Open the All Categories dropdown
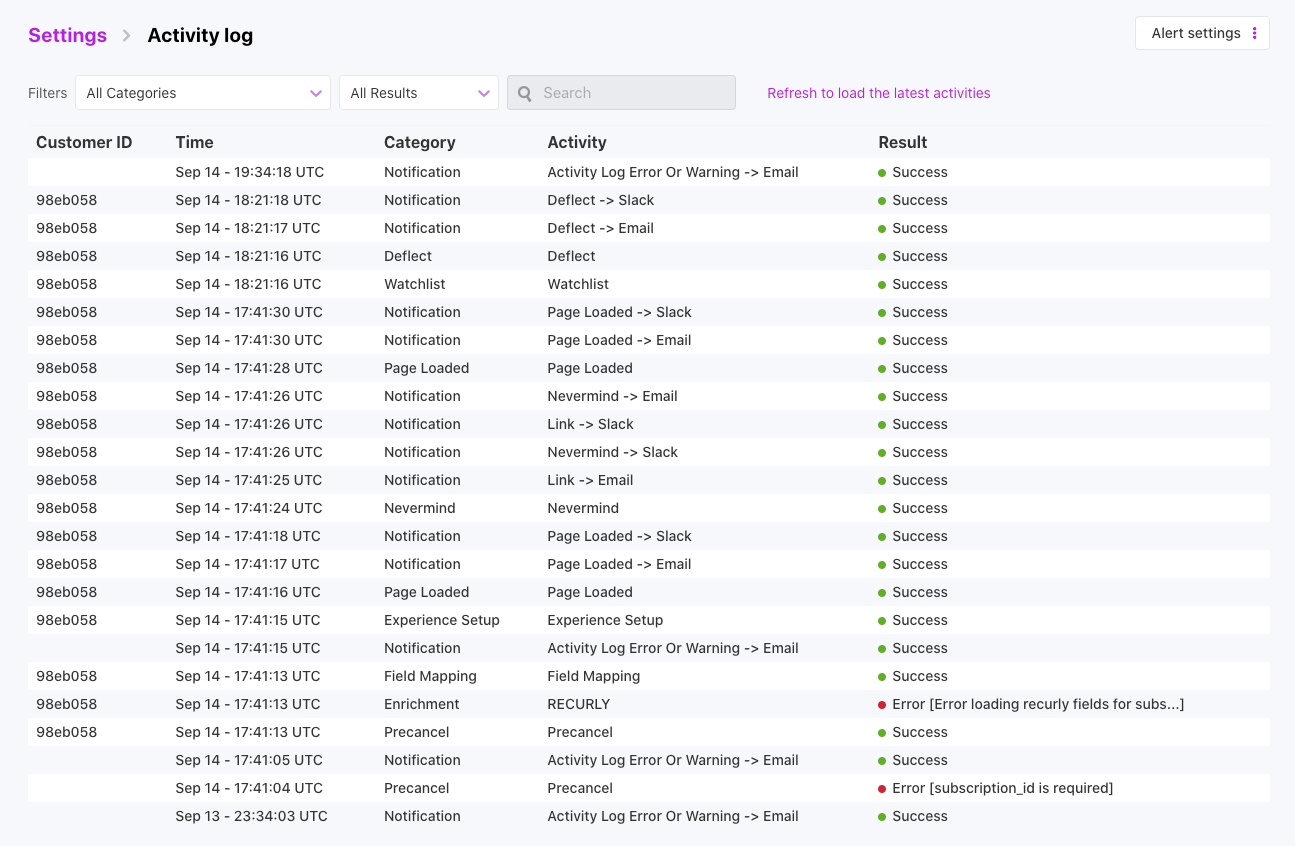Viewport: 1295px width, 846px height. [202, 92]
